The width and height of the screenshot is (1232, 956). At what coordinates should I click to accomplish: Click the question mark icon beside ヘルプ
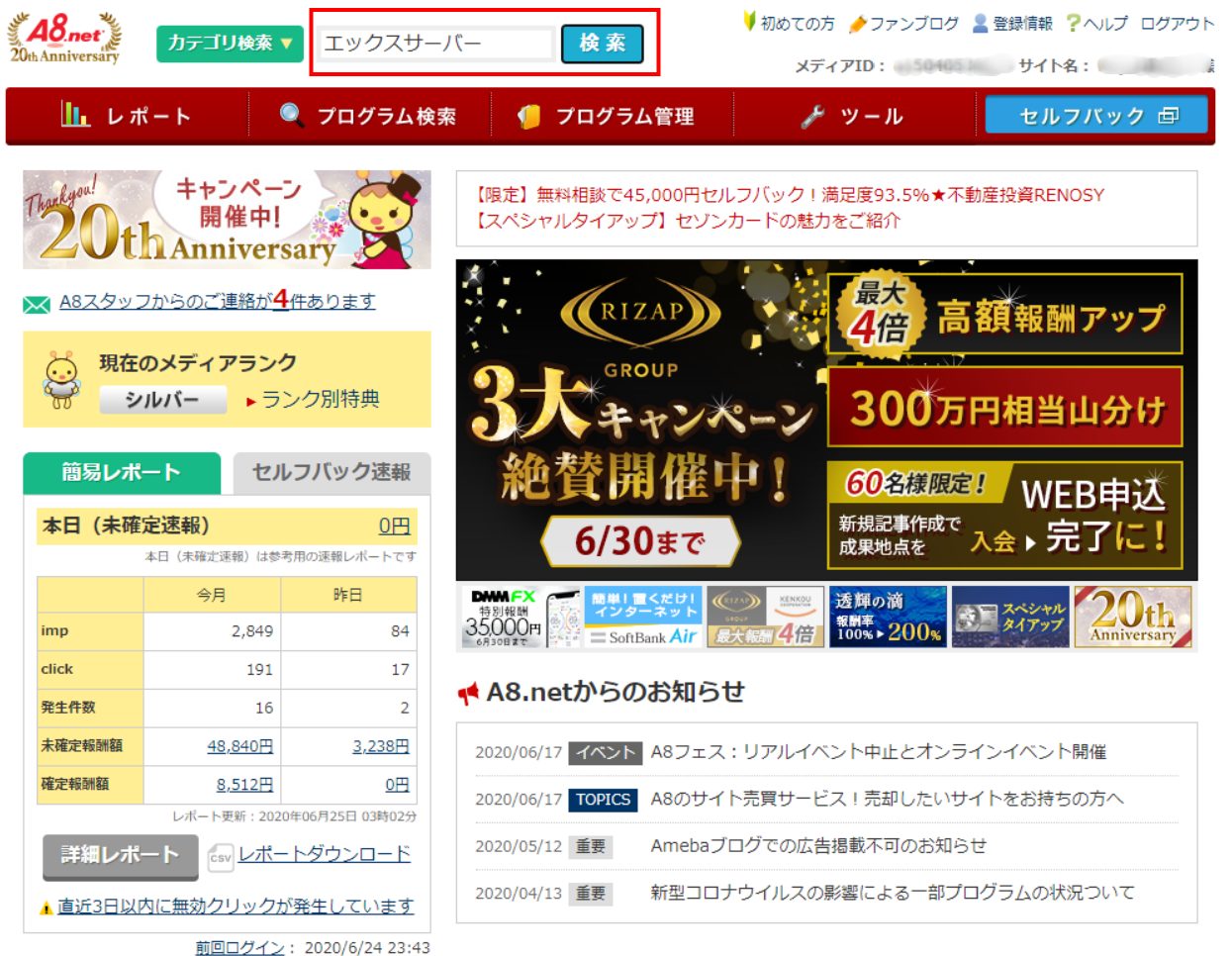coord(1073,23)
